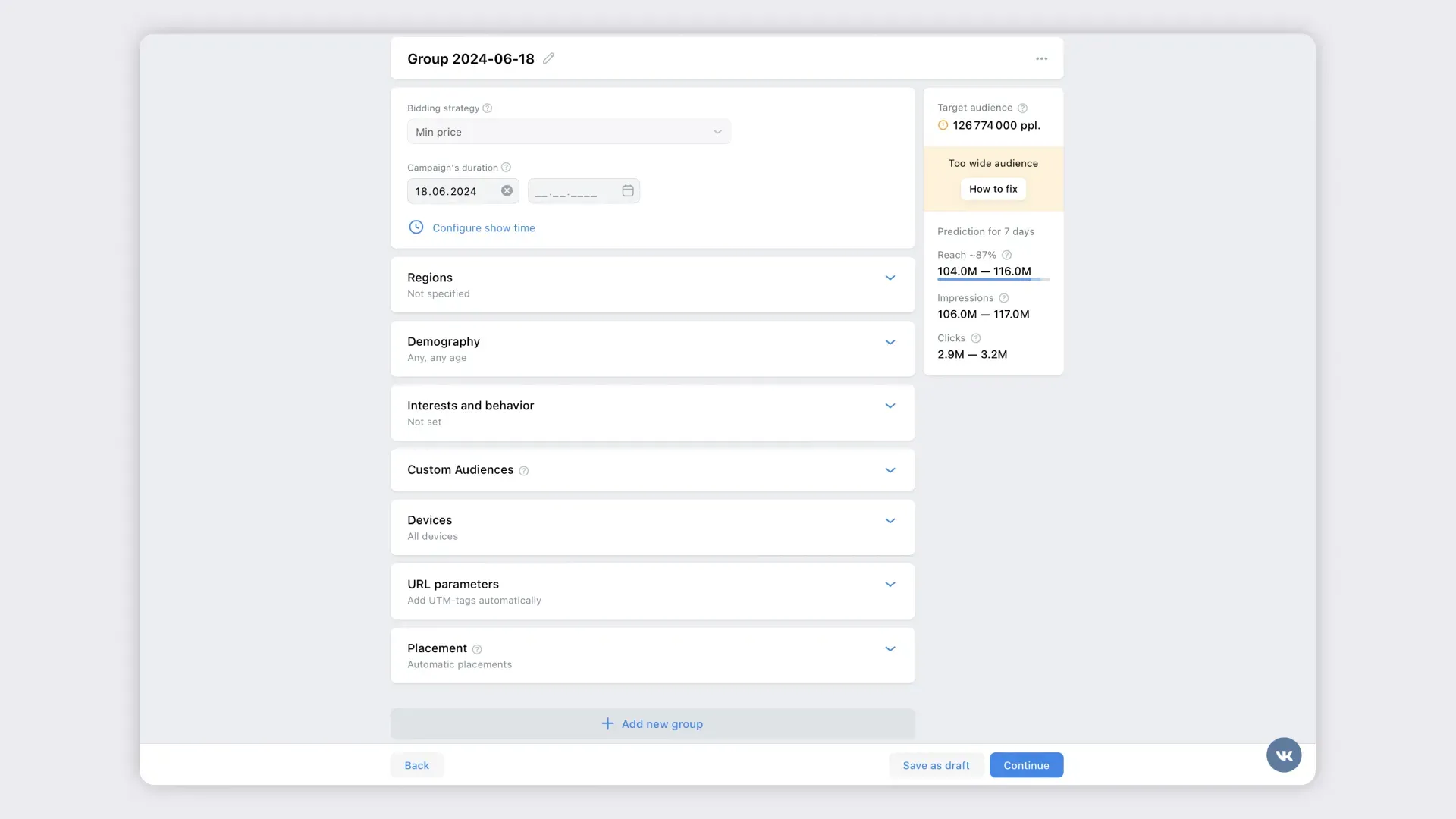1456x819 pixels.
Task: Expand the Demography section
Action: tap(890, 342)
